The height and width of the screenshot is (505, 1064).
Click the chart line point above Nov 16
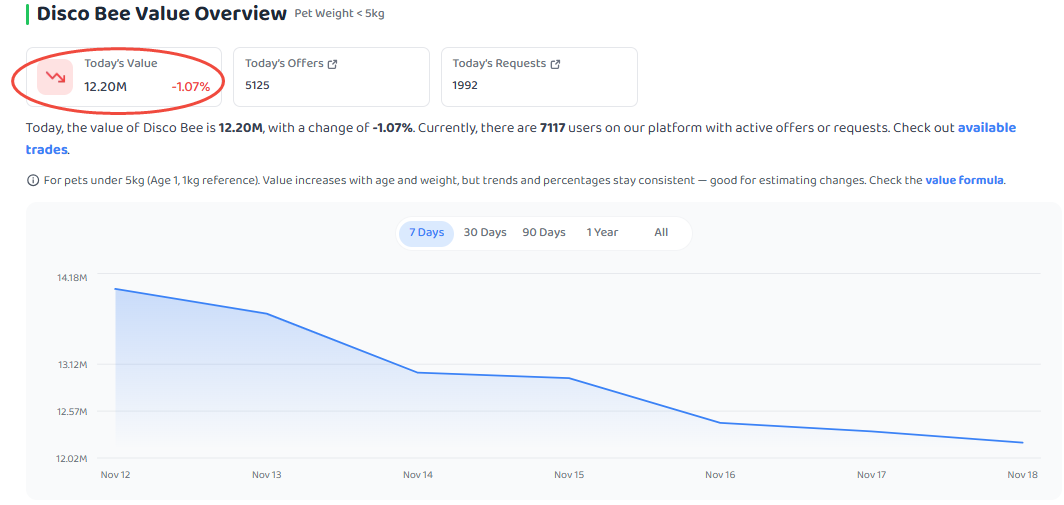tap(720, 422)
